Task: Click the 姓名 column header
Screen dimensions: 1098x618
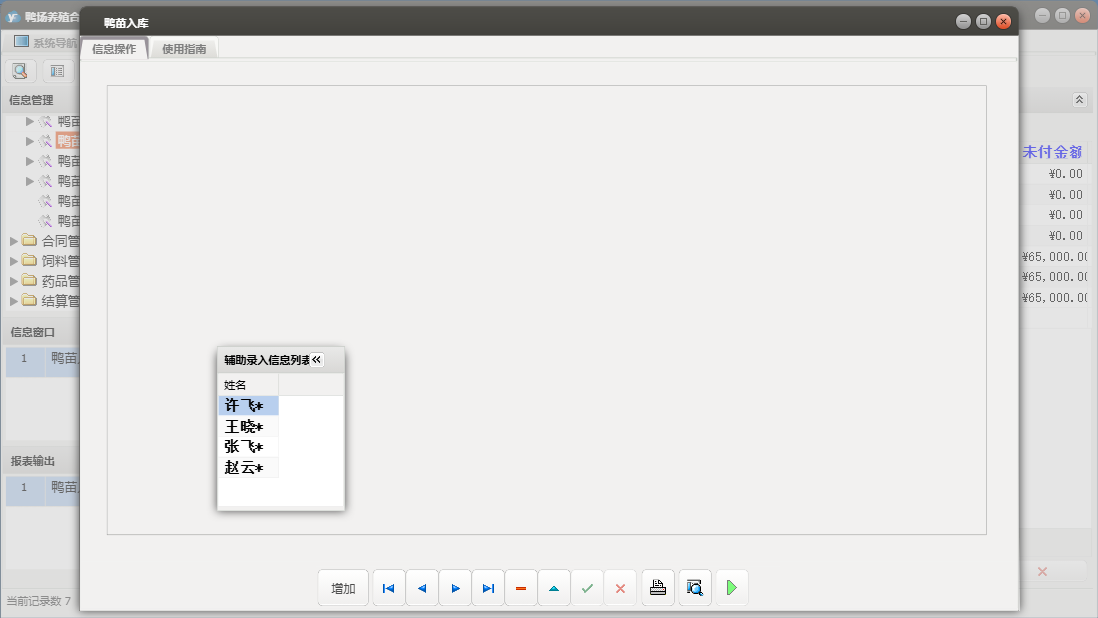Action: [248, 385]
